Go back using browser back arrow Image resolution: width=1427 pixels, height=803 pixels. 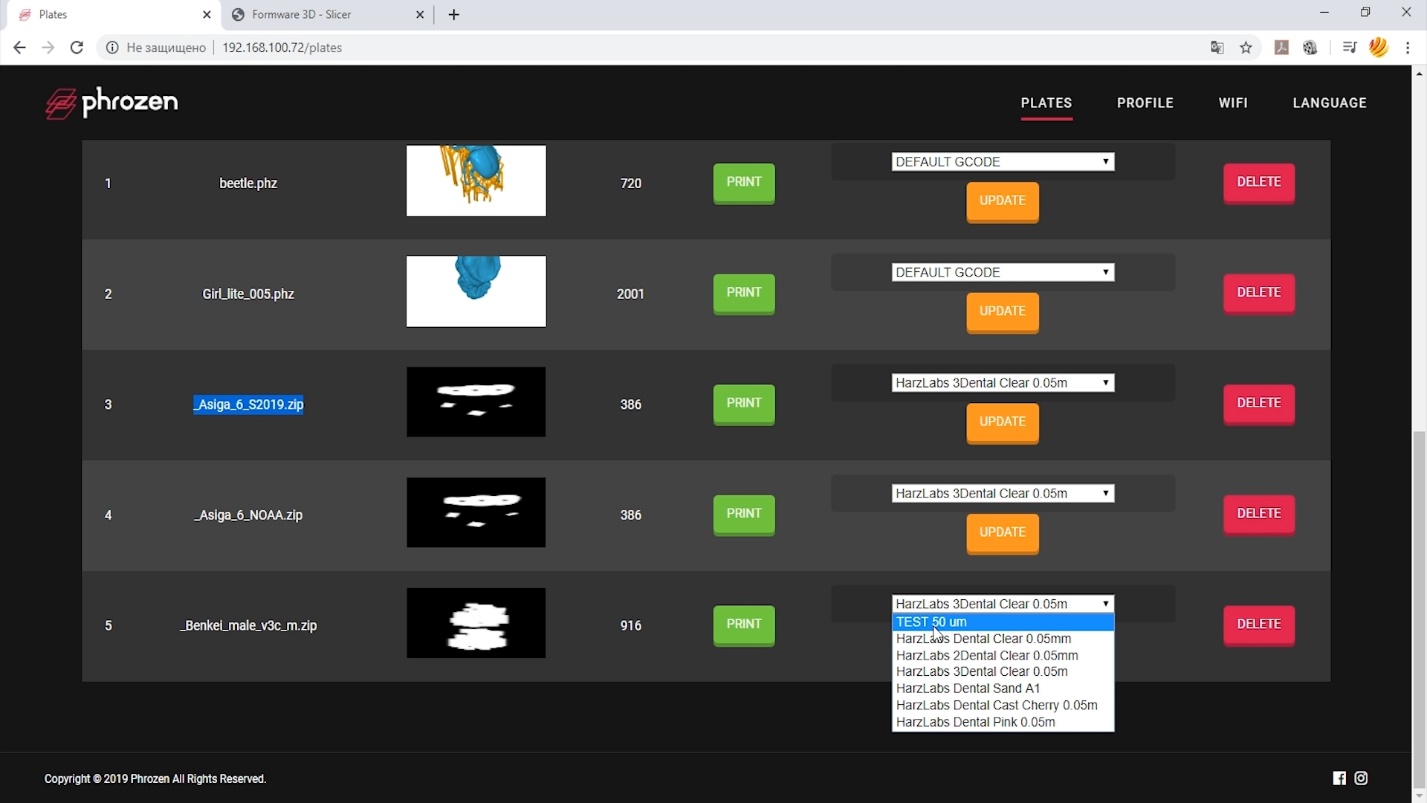coord(19,48)
